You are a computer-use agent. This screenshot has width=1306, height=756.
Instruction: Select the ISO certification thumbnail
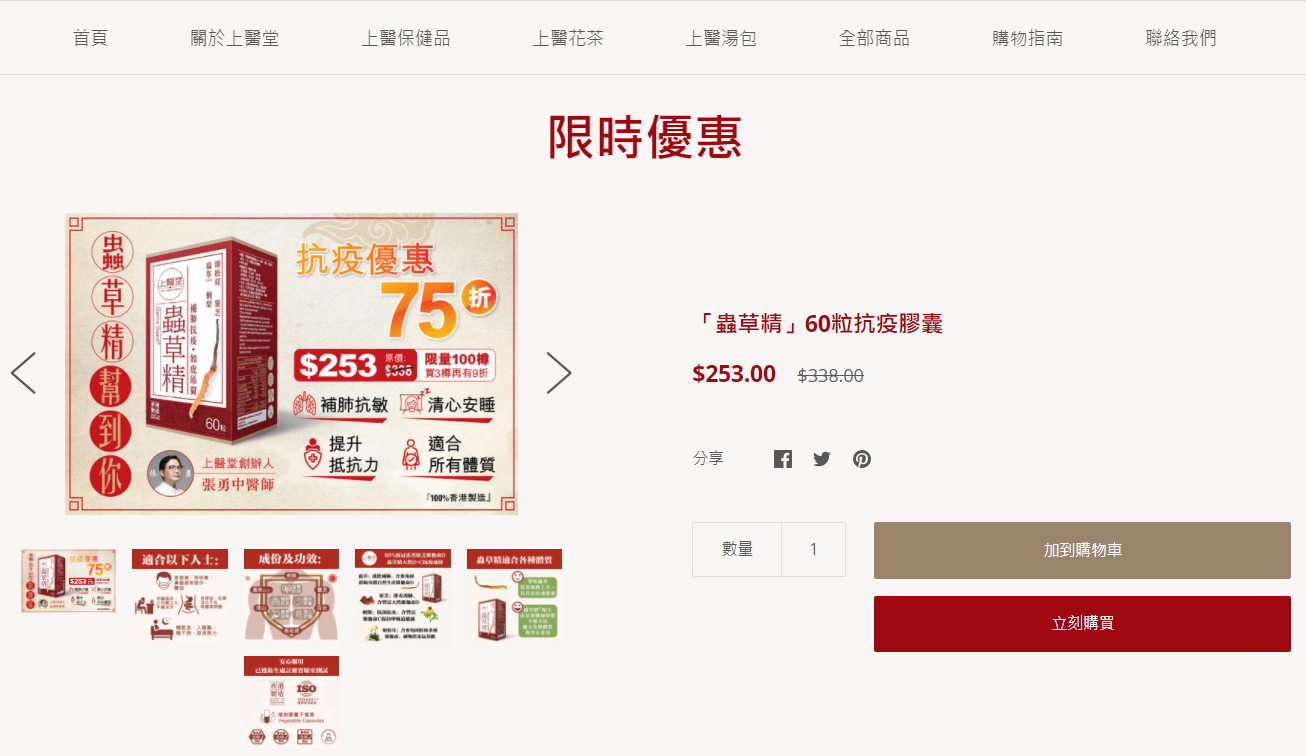[x=291, y=702]
